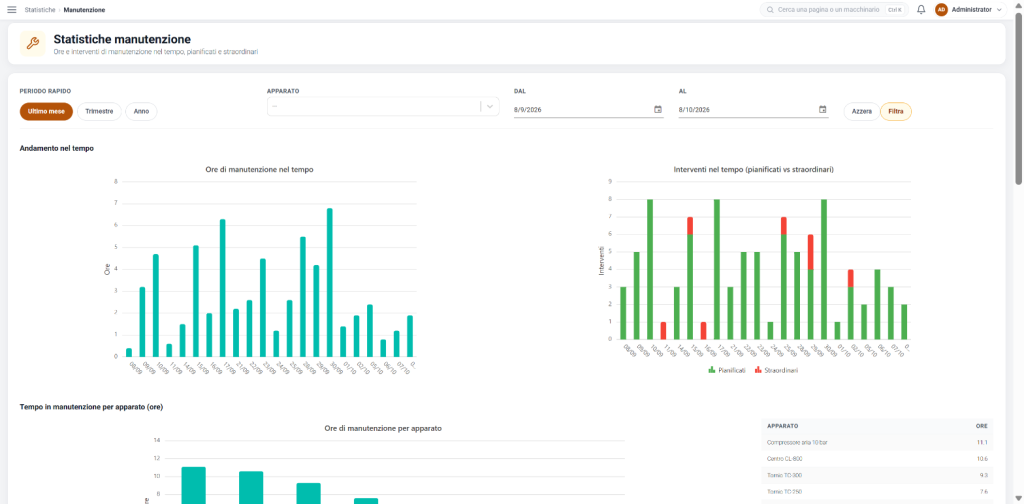This screenshot has height=504, width=1024.
Task: Click the red 11/09 bar in interventions chart
Action: (x=664, y=330)
